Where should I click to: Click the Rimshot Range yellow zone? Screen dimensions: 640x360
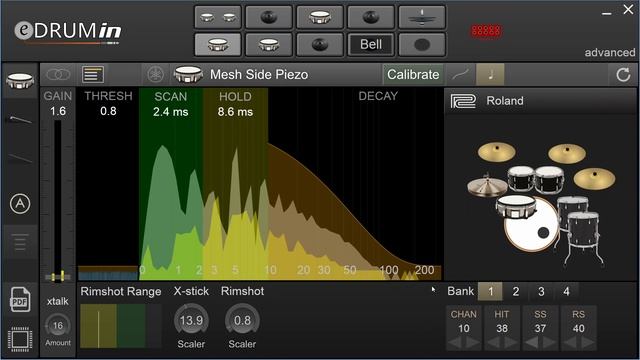[98, 326]
